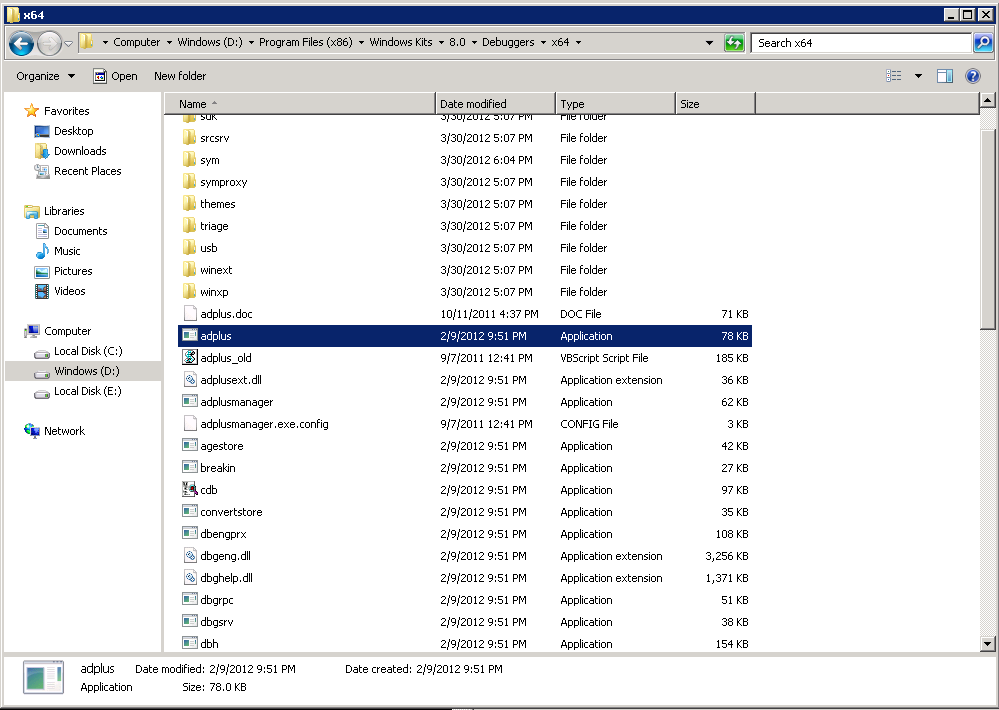Select the sym folder name
The height and width of the screenshot is (710, 999).
click(x=210, y=160)
